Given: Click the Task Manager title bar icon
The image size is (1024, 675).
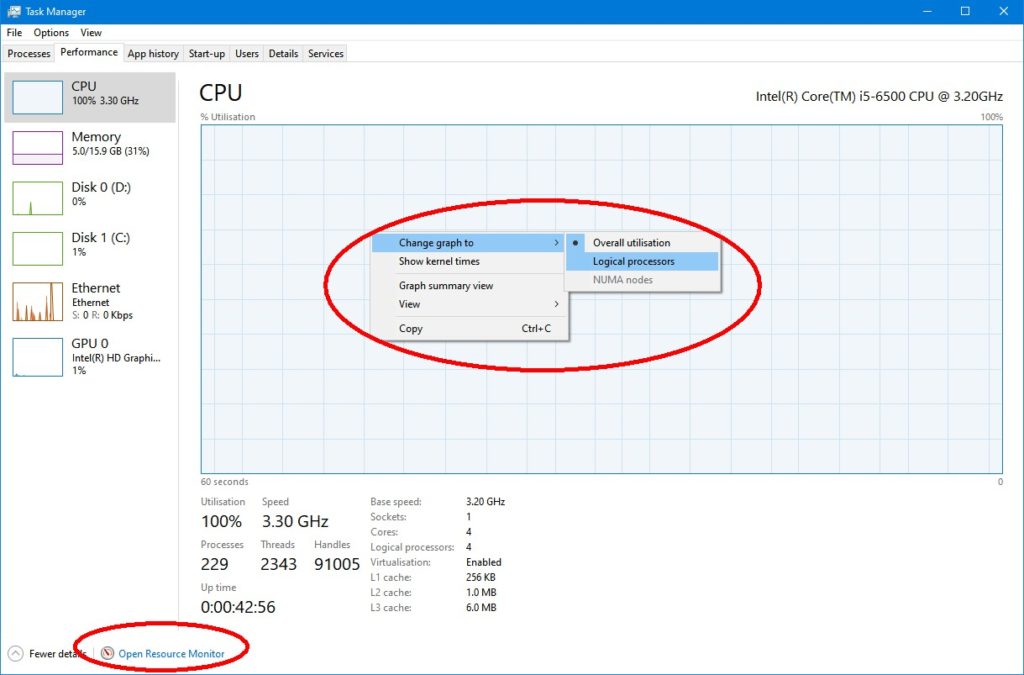Looking at the screenshot, I should pos(13,11).
